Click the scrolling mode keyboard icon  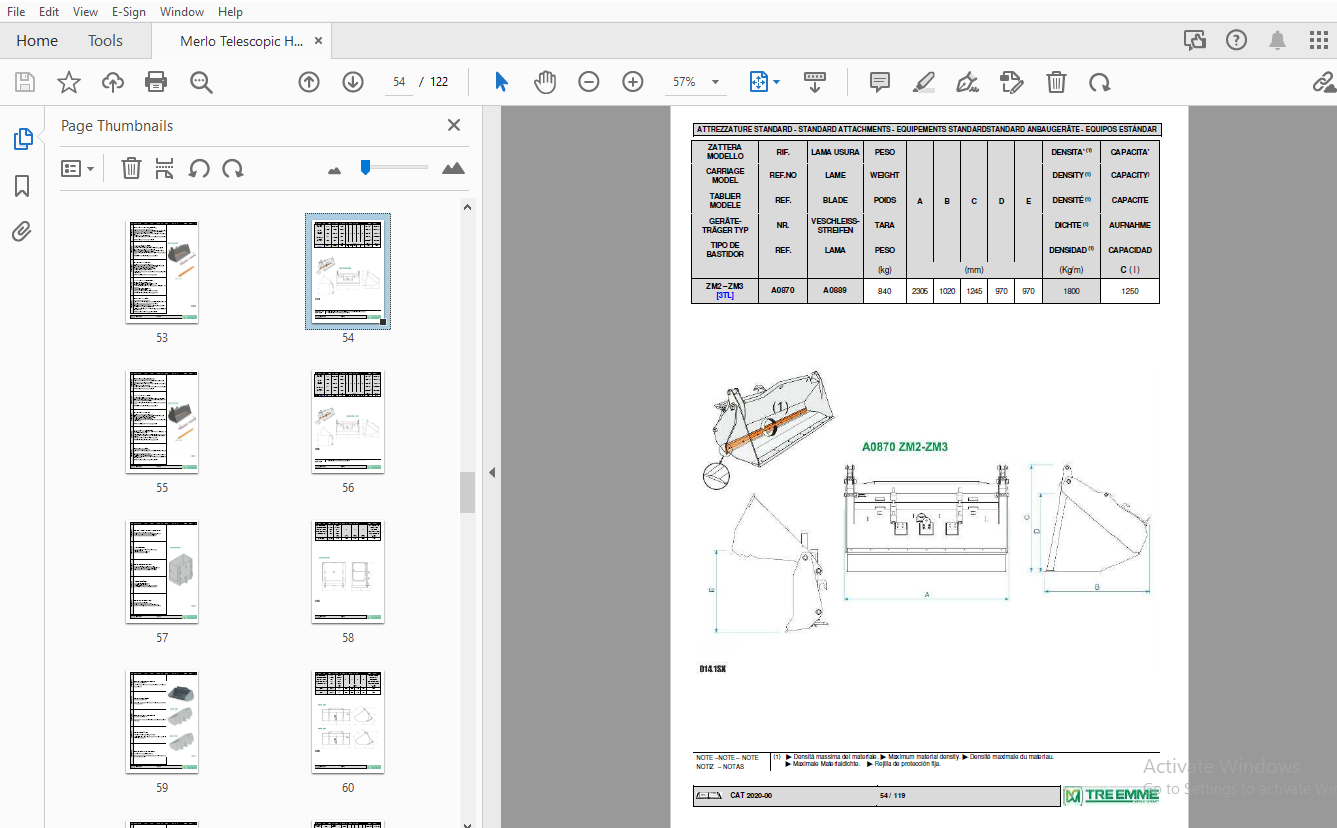815,82
